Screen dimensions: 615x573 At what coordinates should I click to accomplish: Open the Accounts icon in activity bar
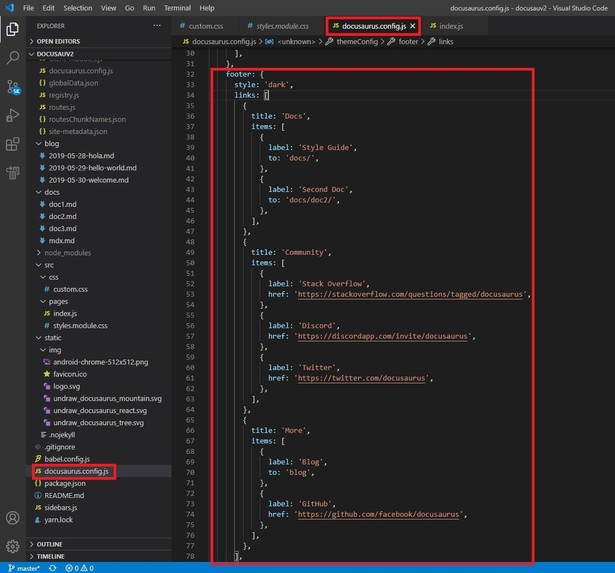(13, 518)
